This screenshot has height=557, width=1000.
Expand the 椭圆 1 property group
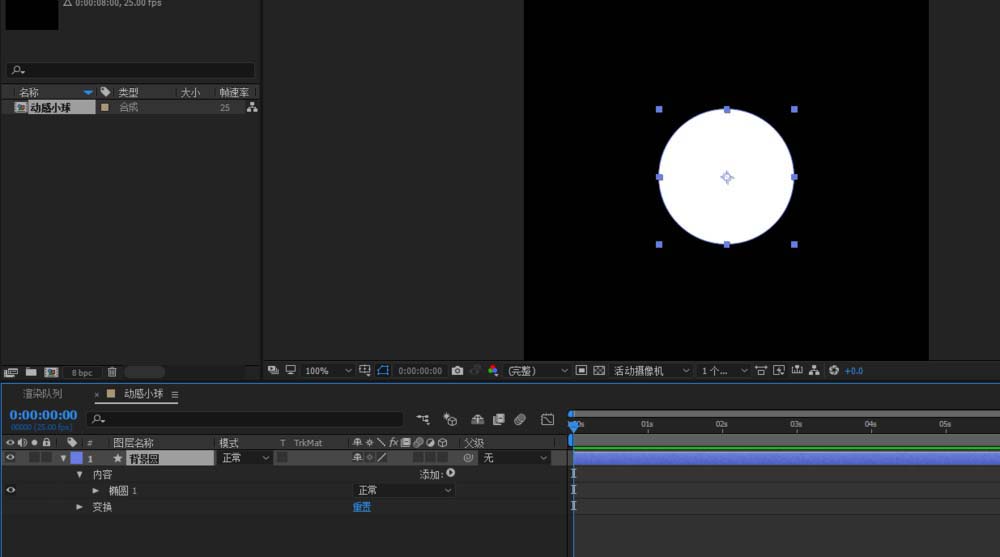[x=96, y=491]
